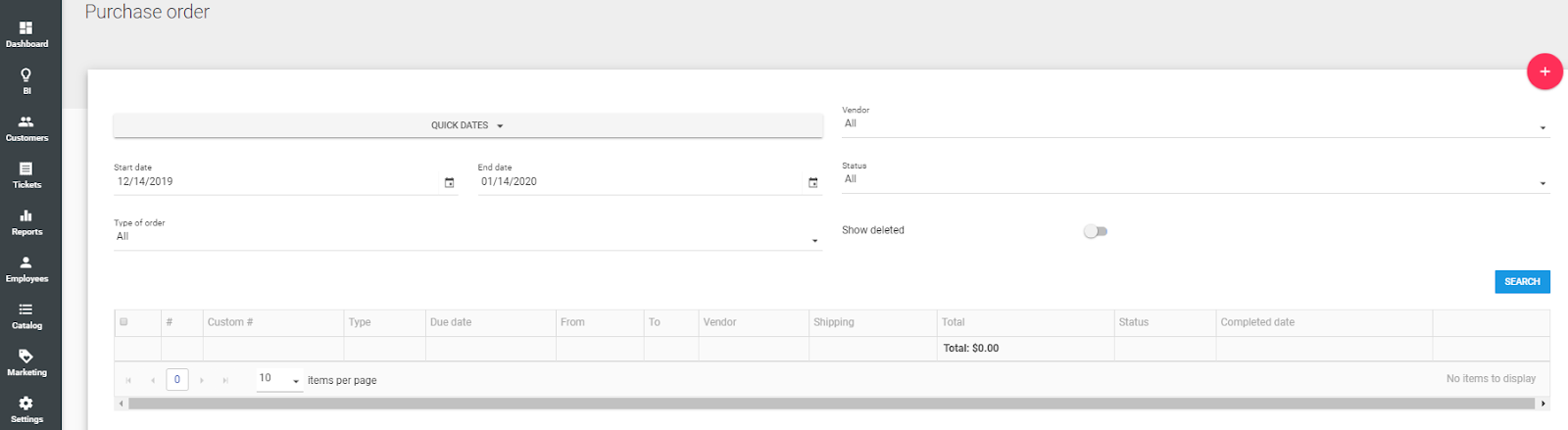The image size is (1568, 430).
Task: Go to Employees in the sidebar
Action: [26, 268]
